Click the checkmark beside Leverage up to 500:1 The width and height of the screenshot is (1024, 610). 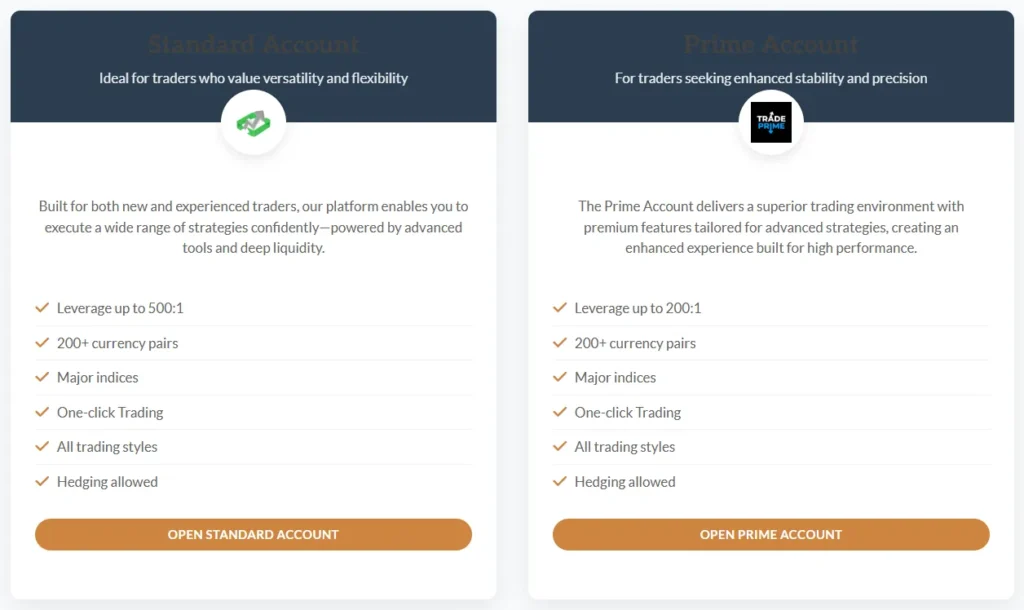click(x=42, y=308)
